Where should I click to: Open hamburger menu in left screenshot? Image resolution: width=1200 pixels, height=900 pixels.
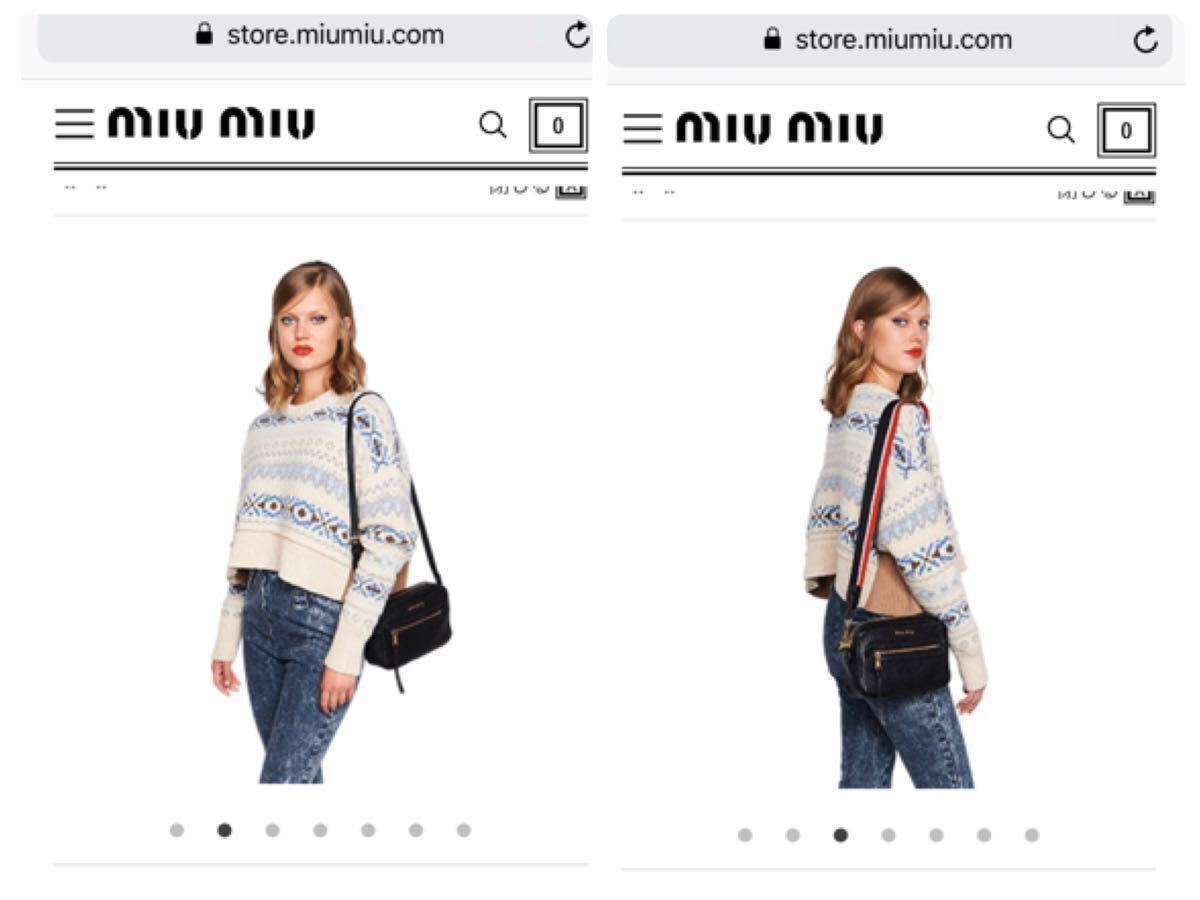point(74,124)
